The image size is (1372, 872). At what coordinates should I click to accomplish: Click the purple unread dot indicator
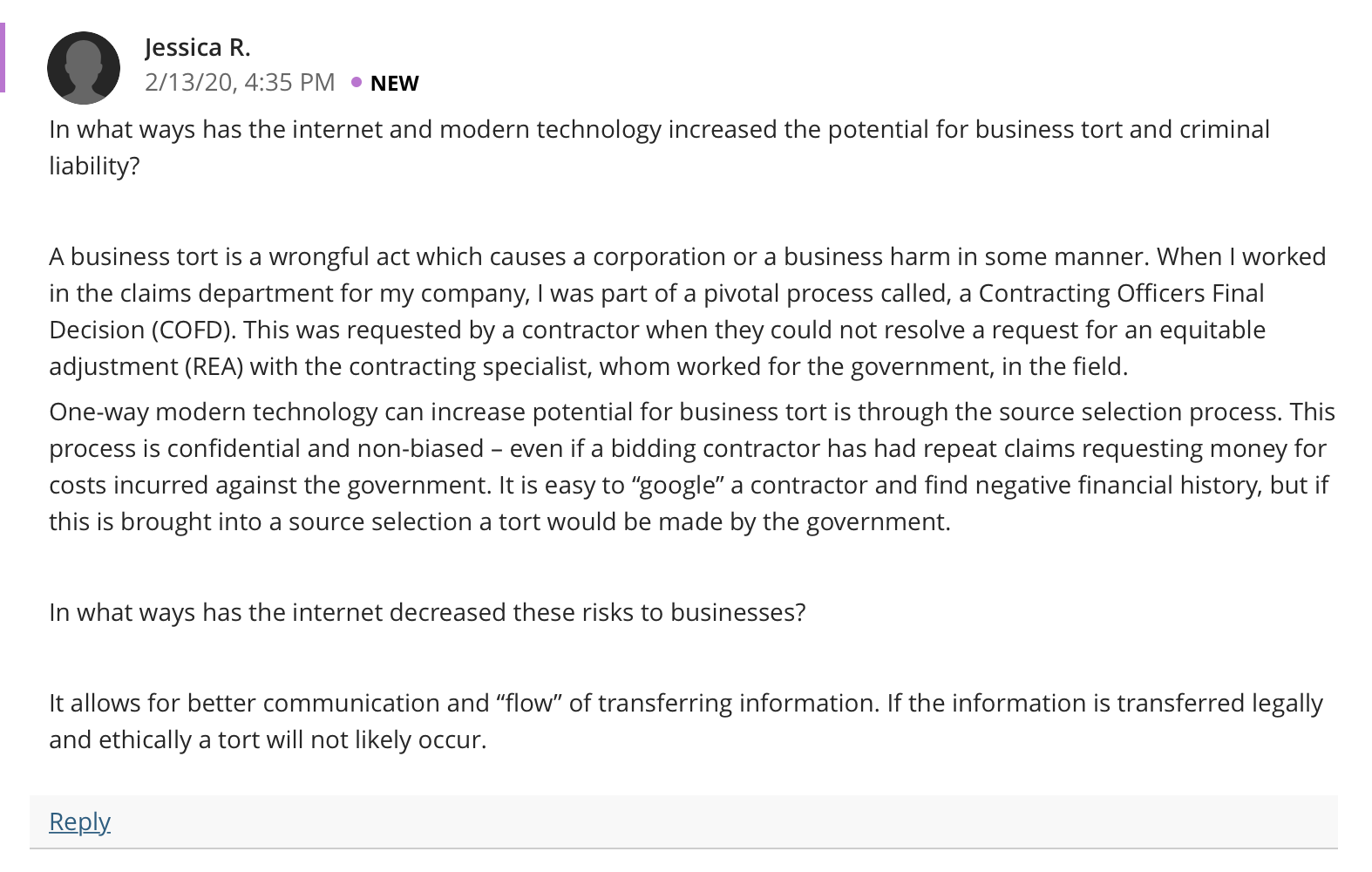pos(357,82)
